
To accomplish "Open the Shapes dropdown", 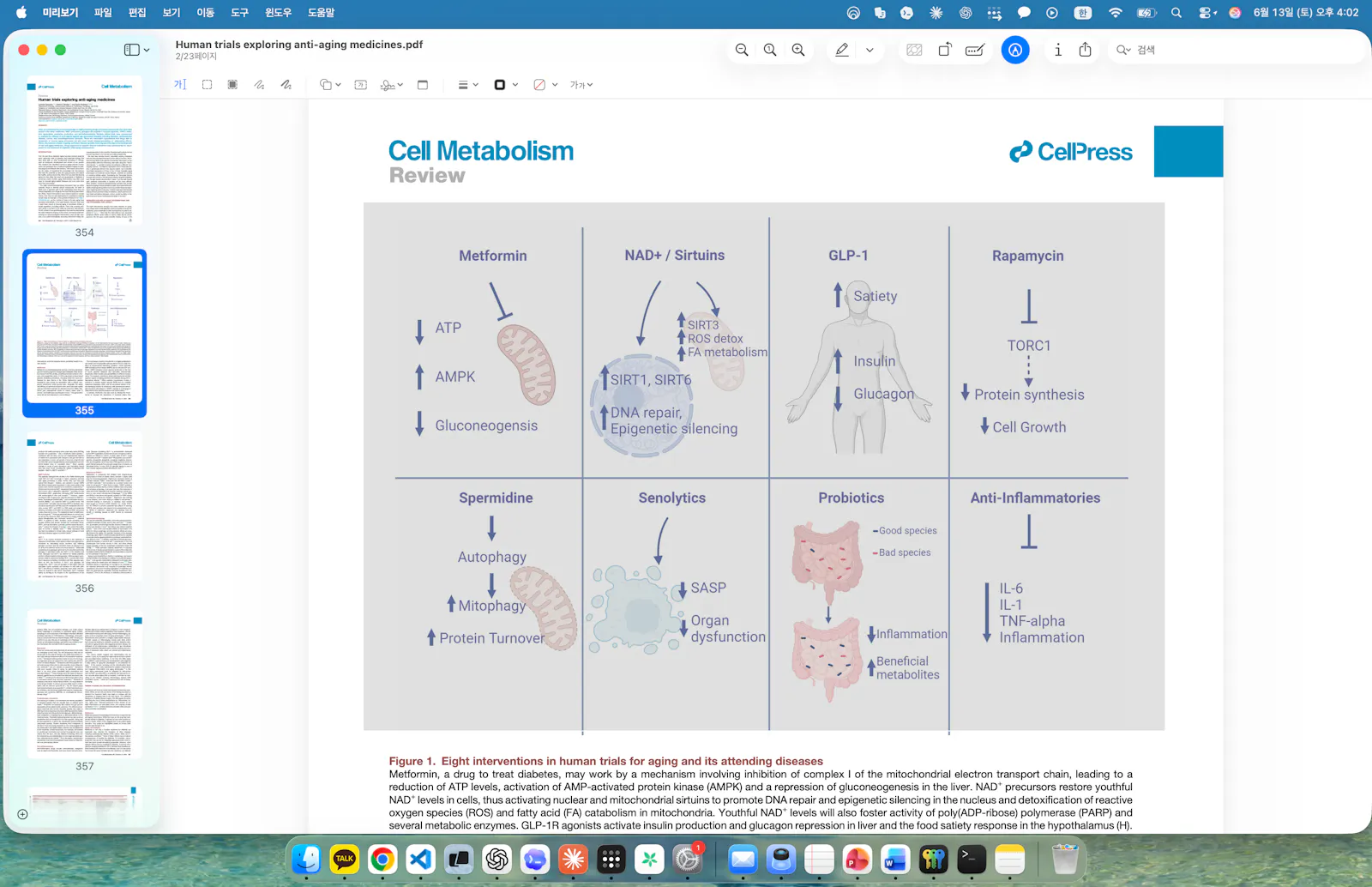I will (x=330, y=85).
